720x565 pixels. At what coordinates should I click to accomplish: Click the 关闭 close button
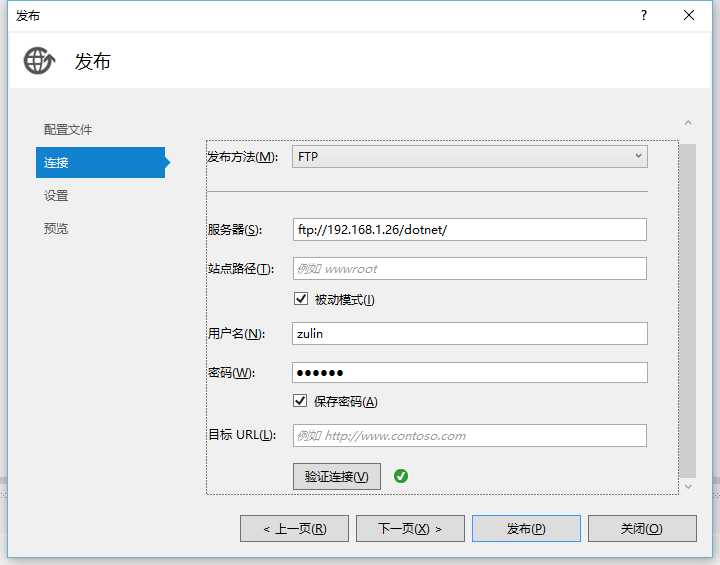click(642, 529)
